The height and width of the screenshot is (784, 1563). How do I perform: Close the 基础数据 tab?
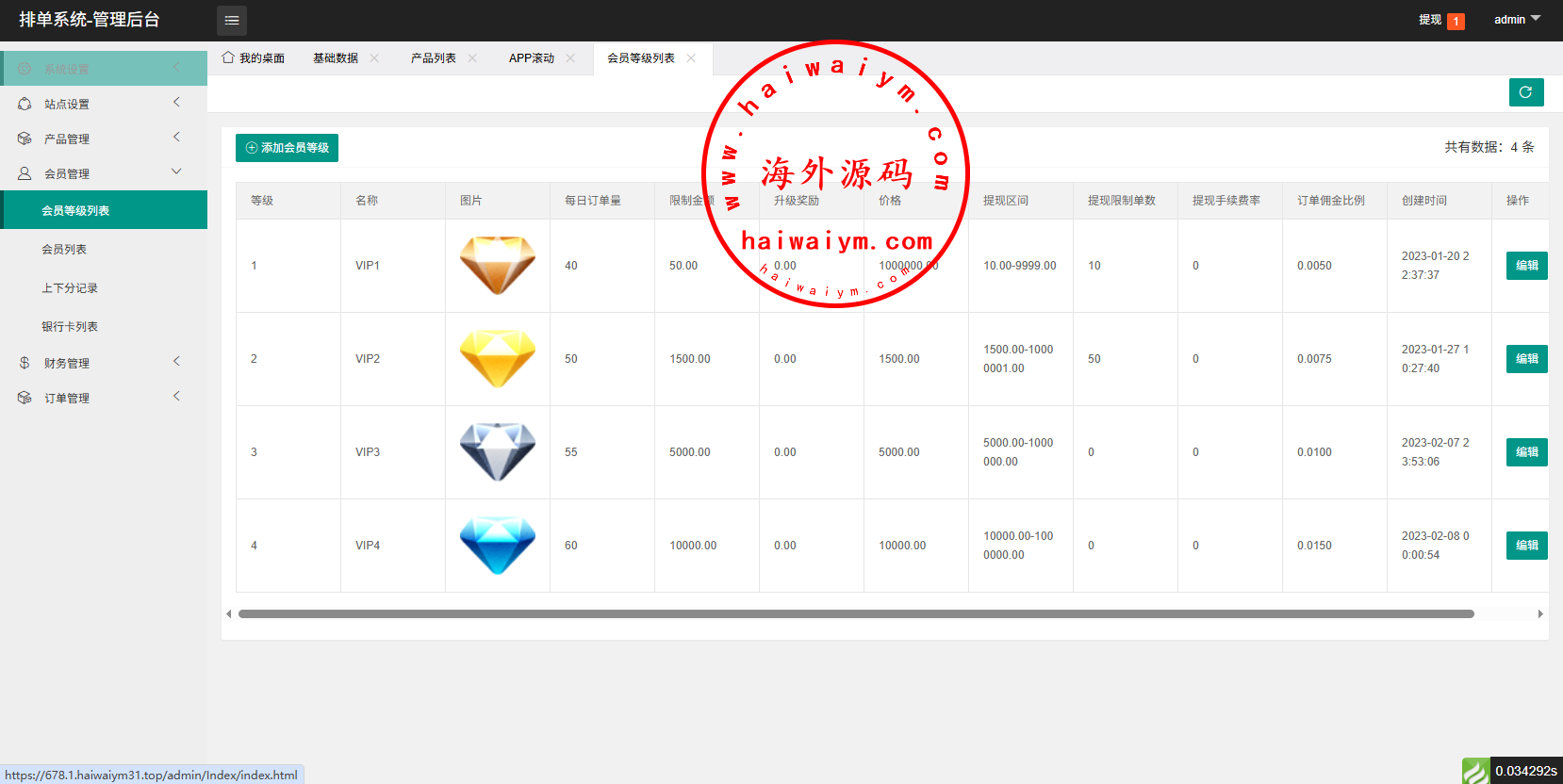pos(374,58)
